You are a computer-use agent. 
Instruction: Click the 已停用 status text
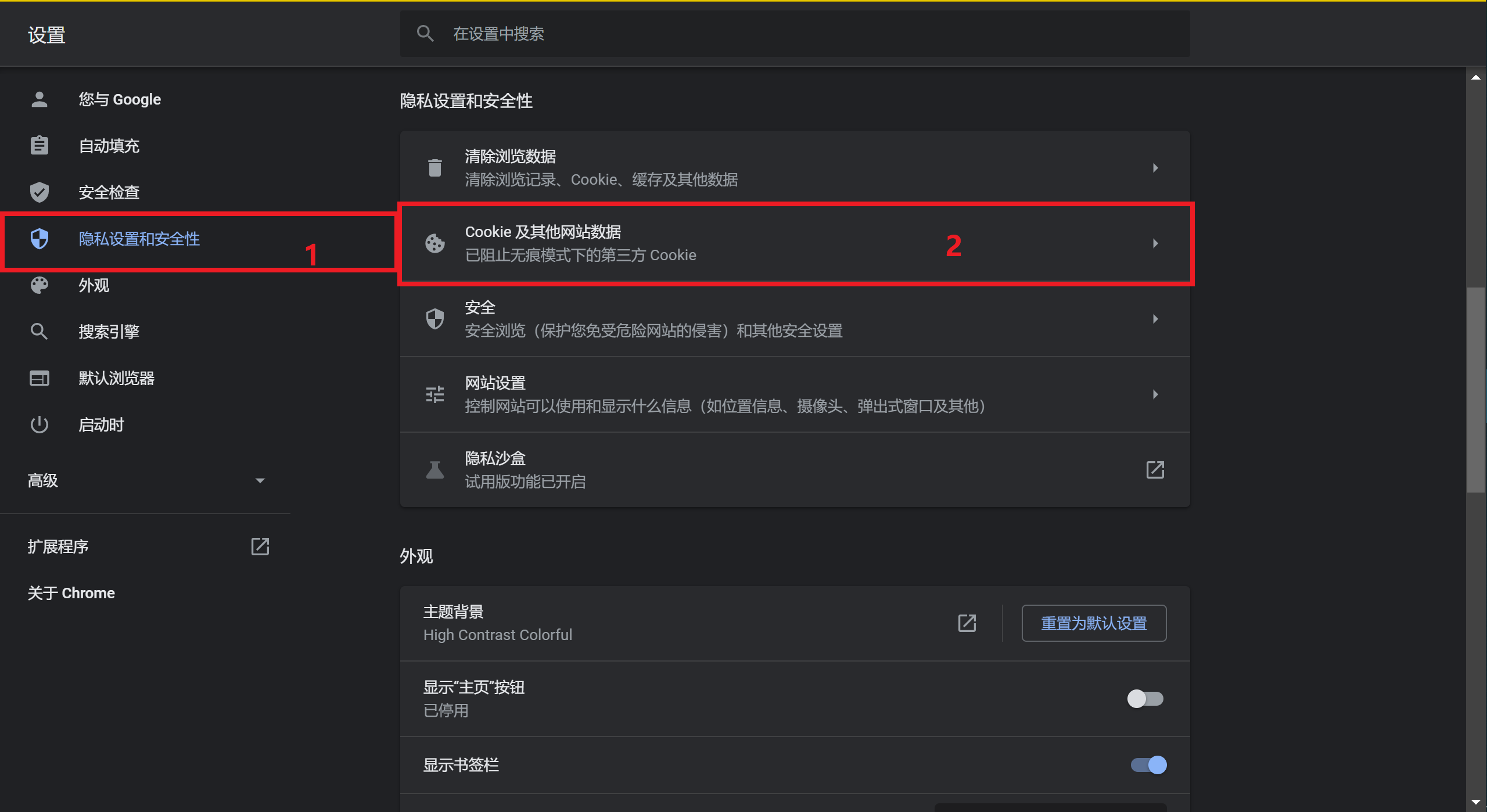(446, 710)
